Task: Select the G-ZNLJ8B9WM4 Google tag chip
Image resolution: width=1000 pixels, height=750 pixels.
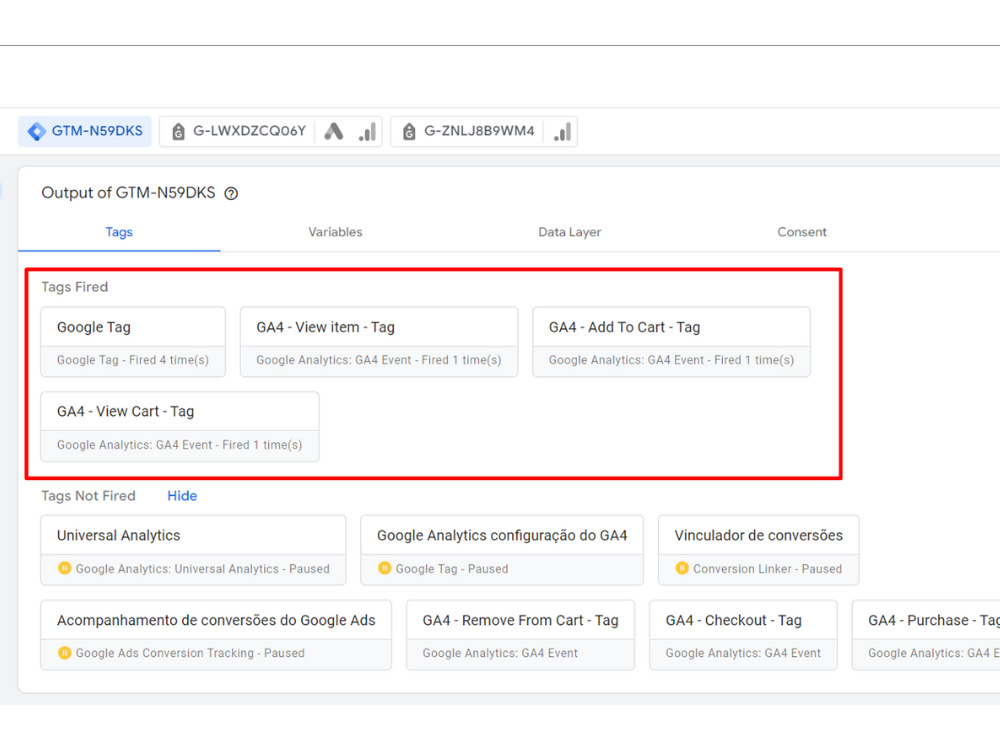Action: point(484,131)
